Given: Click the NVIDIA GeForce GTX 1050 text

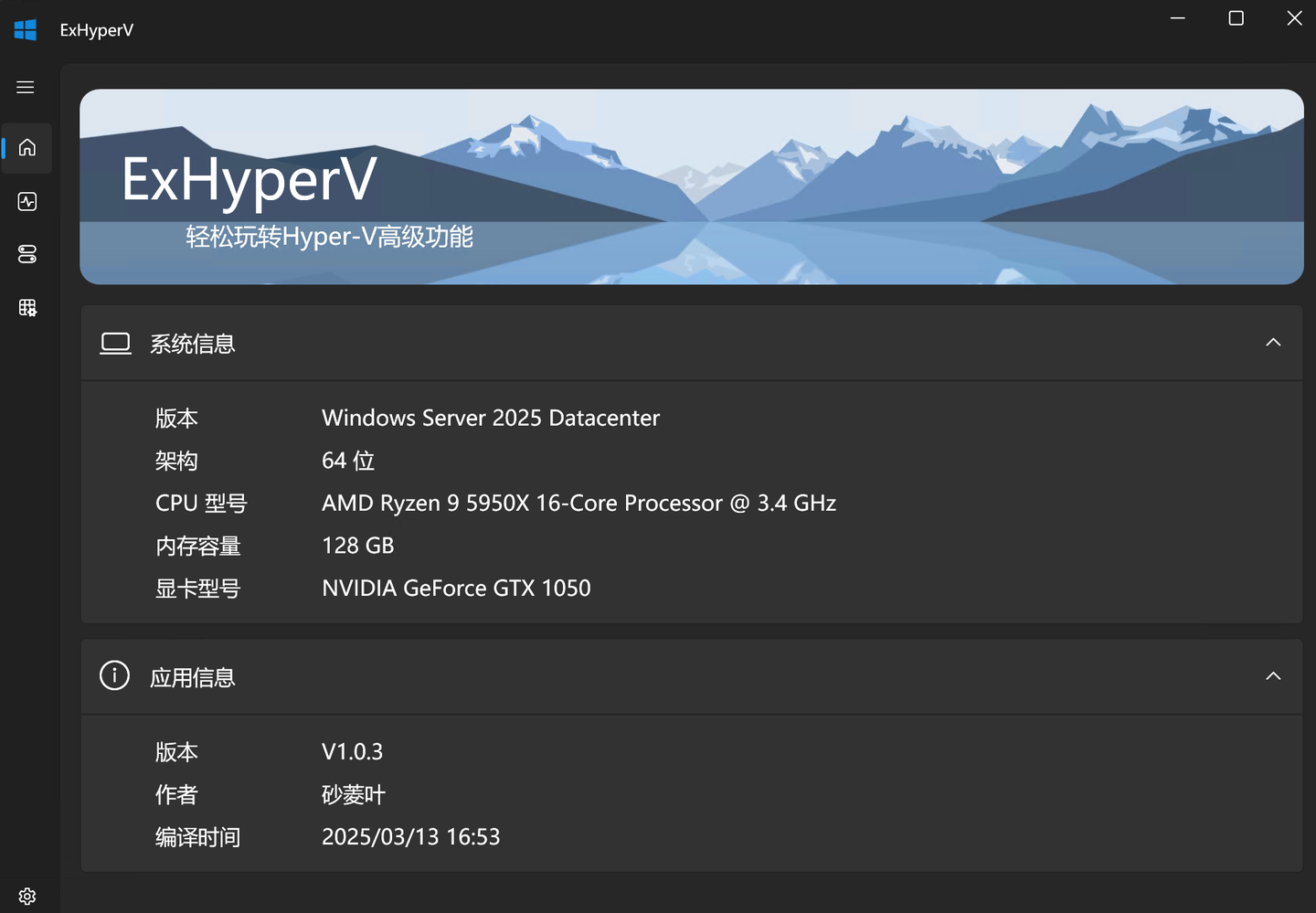Looking at the screenshot, I should (x=456, y=588).
